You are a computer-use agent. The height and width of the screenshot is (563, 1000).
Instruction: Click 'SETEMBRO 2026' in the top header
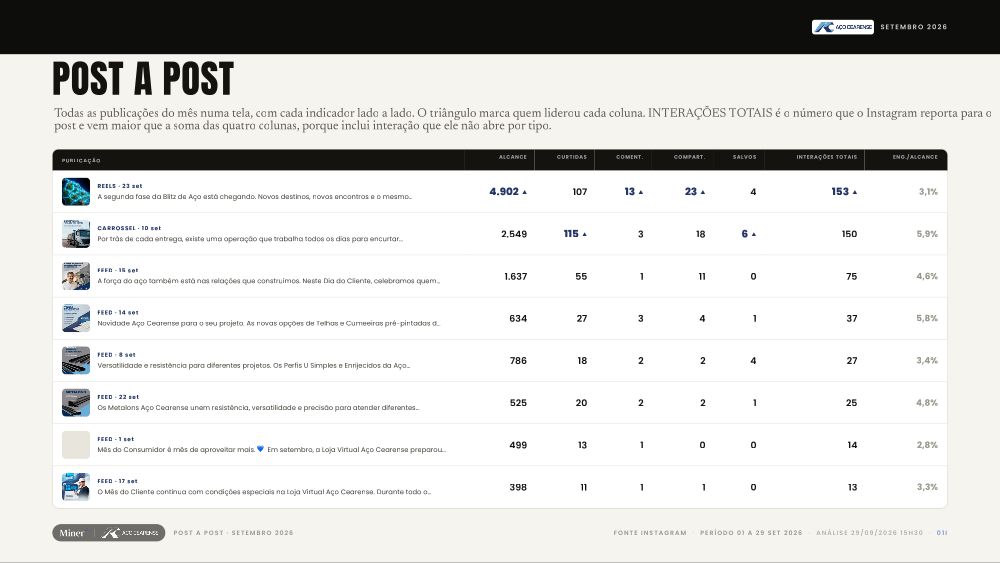tap(913, 27)
